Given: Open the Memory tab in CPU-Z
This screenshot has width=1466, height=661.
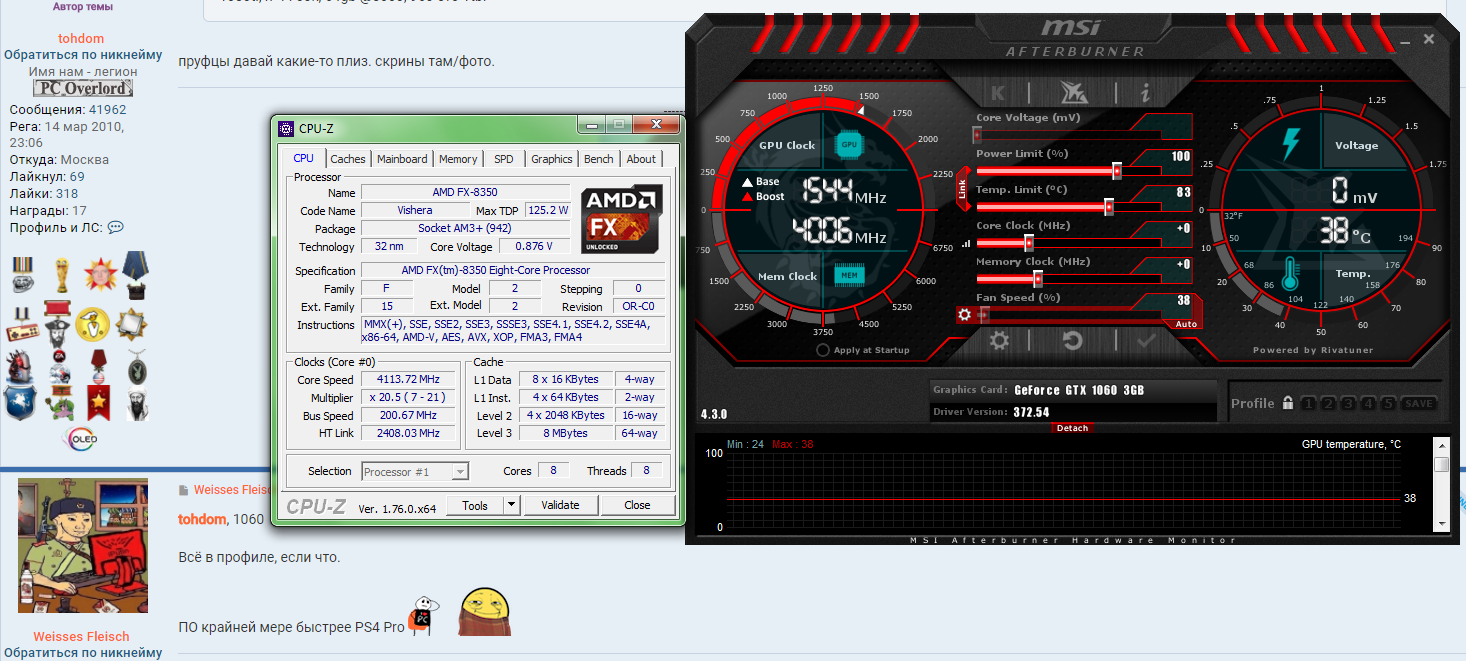Looking at the screenshot, I should pyautogui.click(x=458, y=159).
